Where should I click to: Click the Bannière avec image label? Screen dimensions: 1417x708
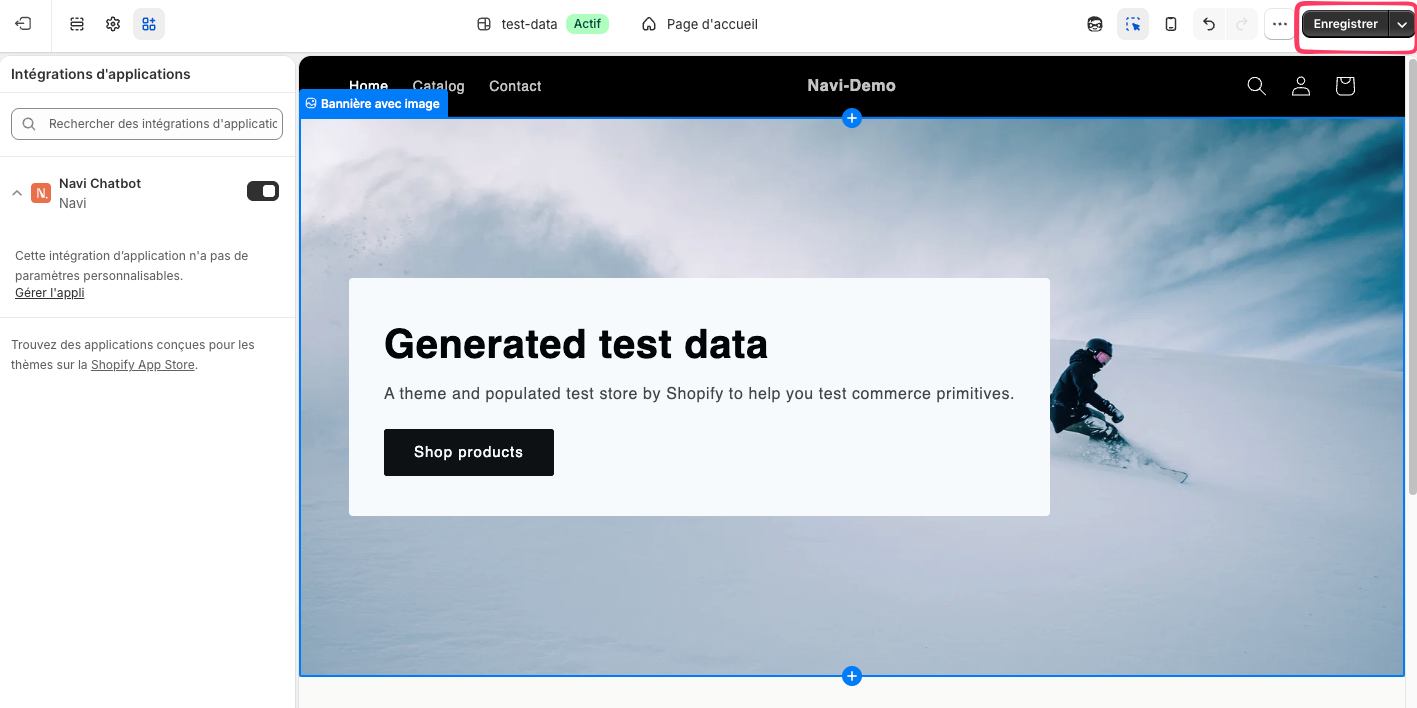(373, 103)
